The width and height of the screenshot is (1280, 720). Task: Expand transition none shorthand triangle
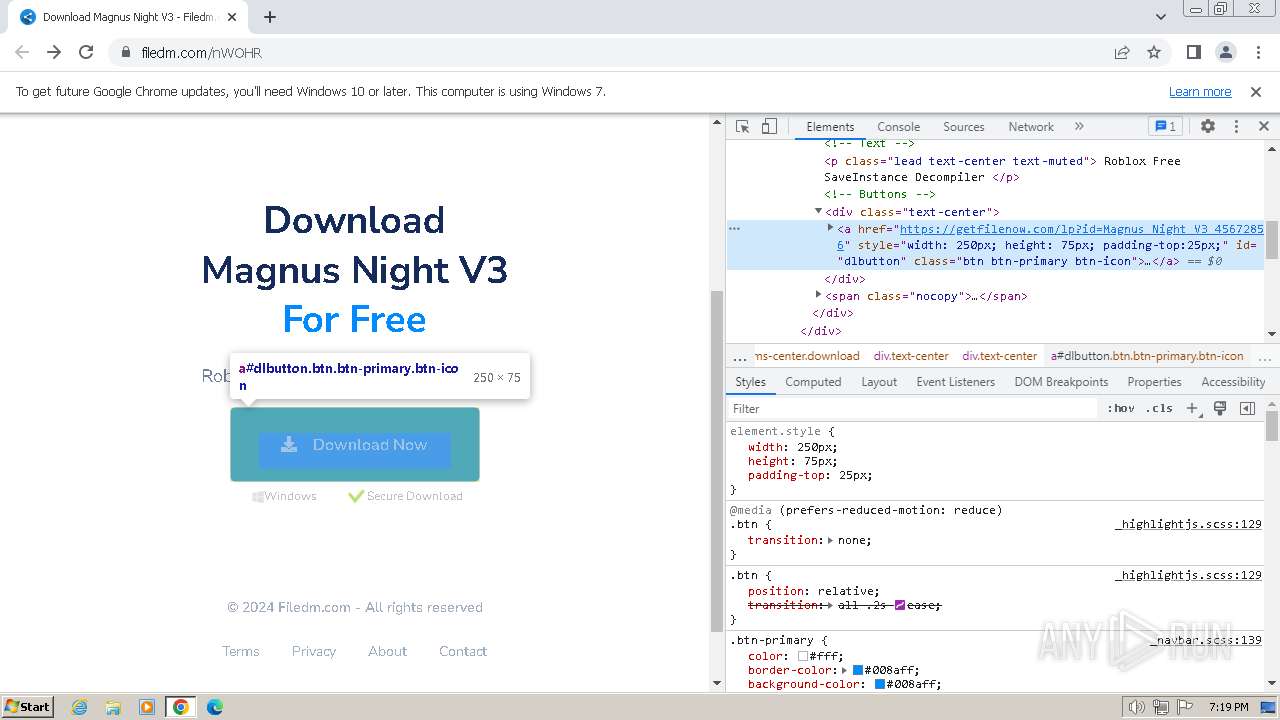831,540
